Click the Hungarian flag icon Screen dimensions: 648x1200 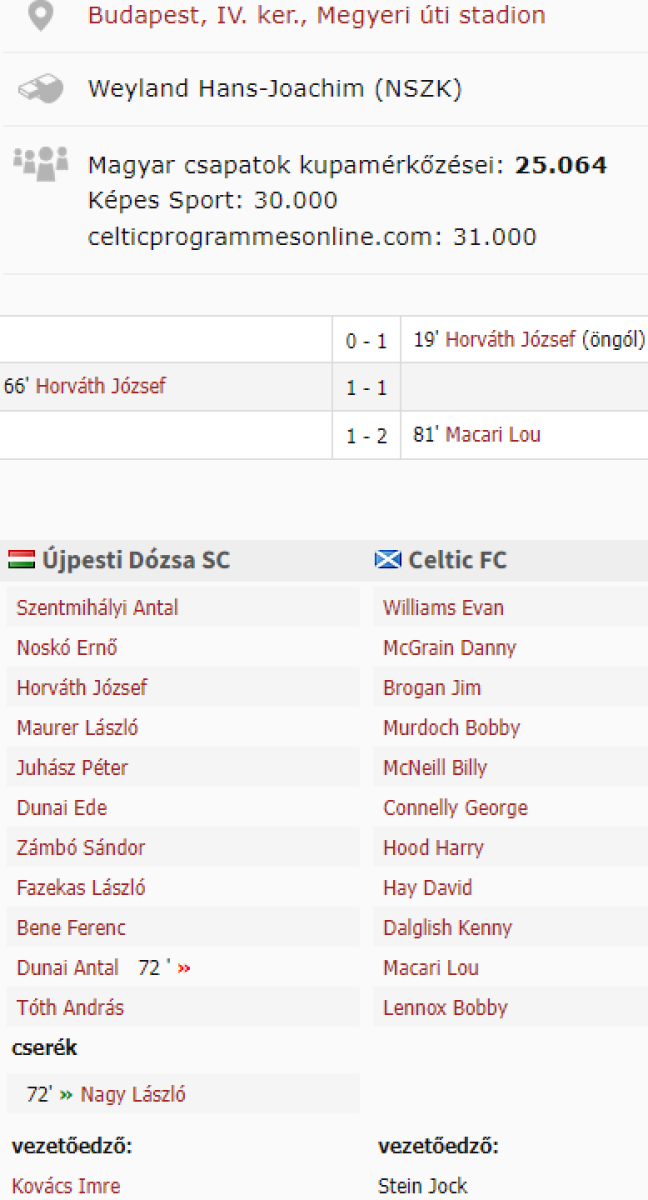[21, 559]
